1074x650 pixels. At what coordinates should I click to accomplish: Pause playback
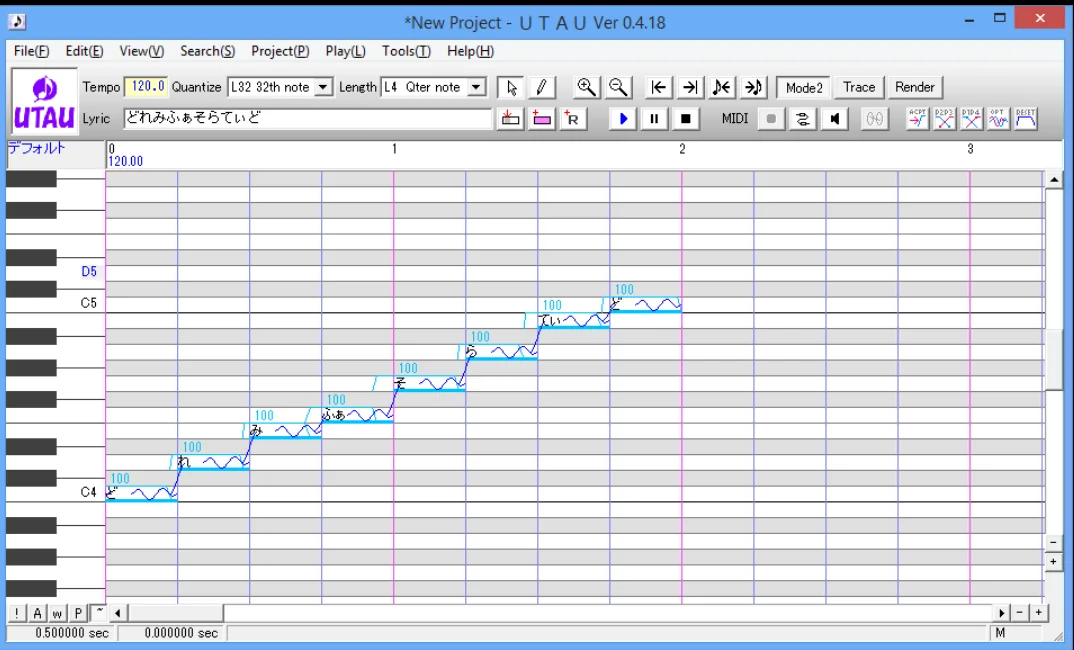click(x=654, y=118)
